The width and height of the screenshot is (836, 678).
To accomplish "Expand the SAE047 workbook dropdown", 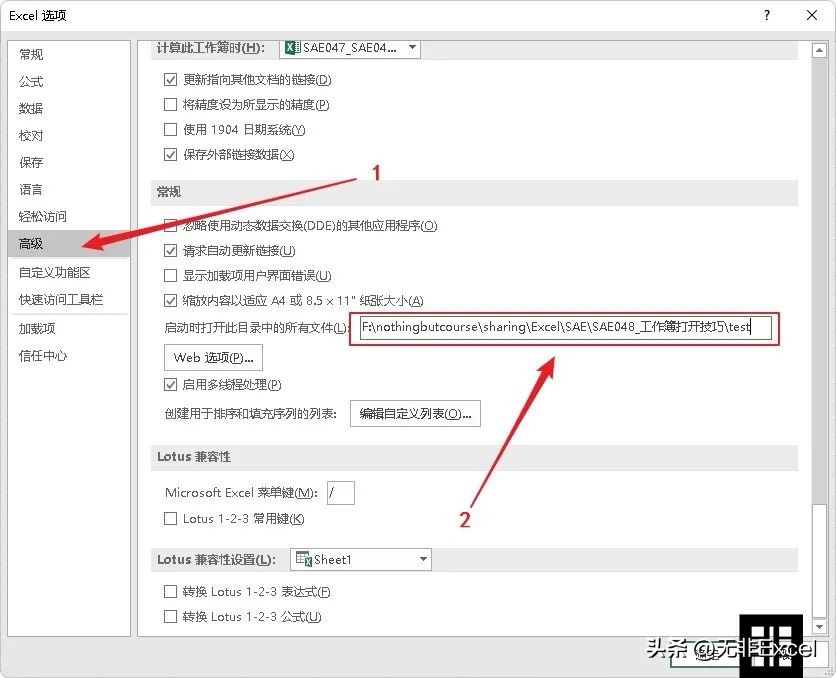I will pyautogui.click(x=412, y=47).
